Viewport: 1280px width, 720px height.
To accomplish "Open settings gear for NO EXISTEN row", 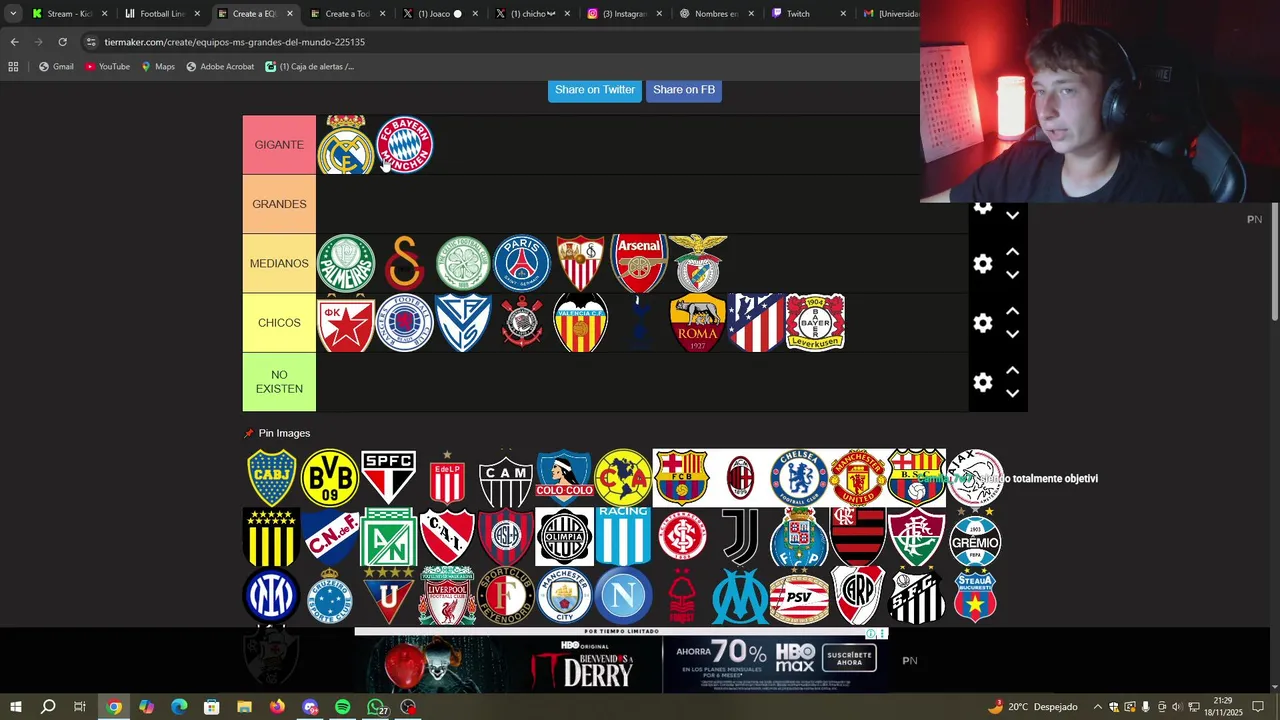I will pyautogui.click(x=983, y=382).
